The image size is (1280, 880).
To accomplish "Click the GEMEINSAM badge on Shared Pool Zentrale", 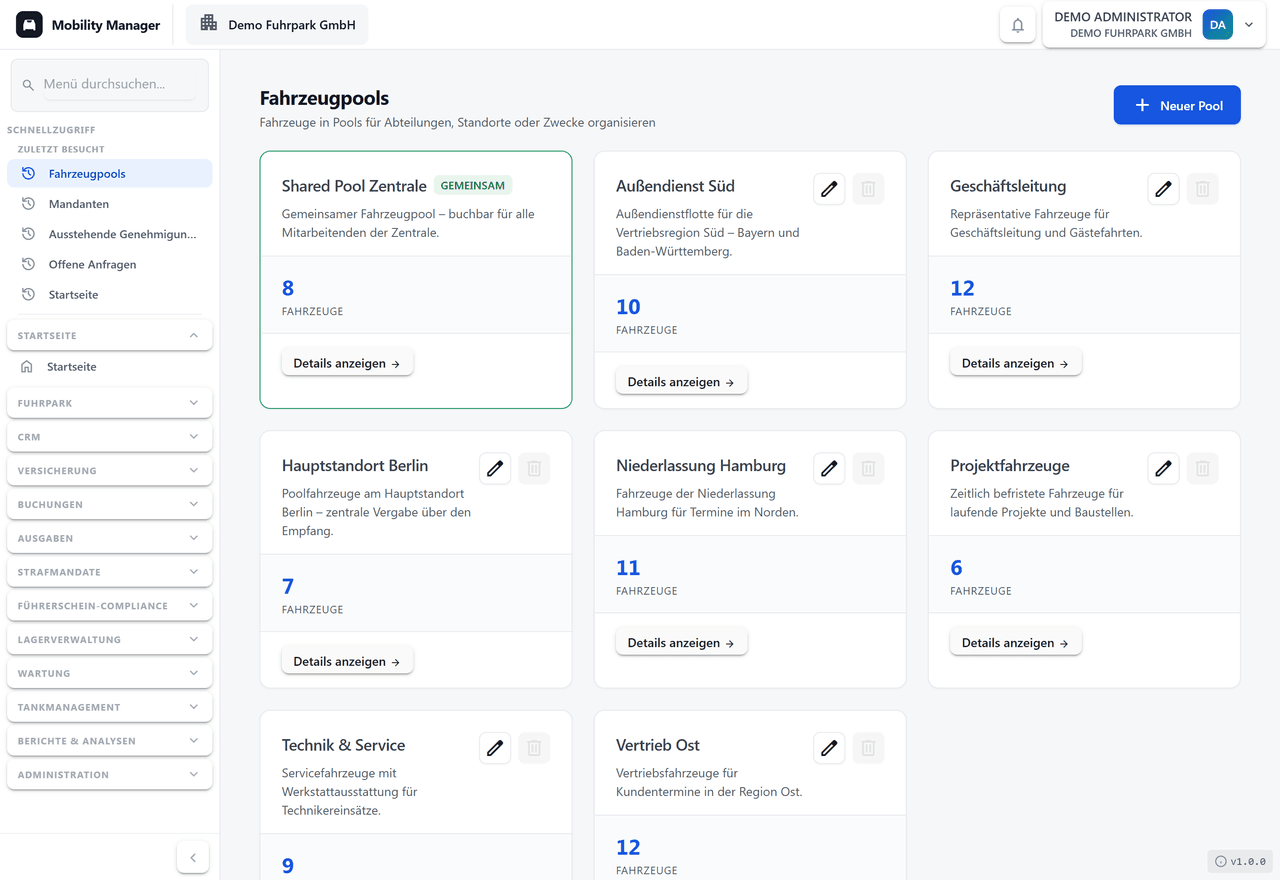I will click(x=473, y=185).
